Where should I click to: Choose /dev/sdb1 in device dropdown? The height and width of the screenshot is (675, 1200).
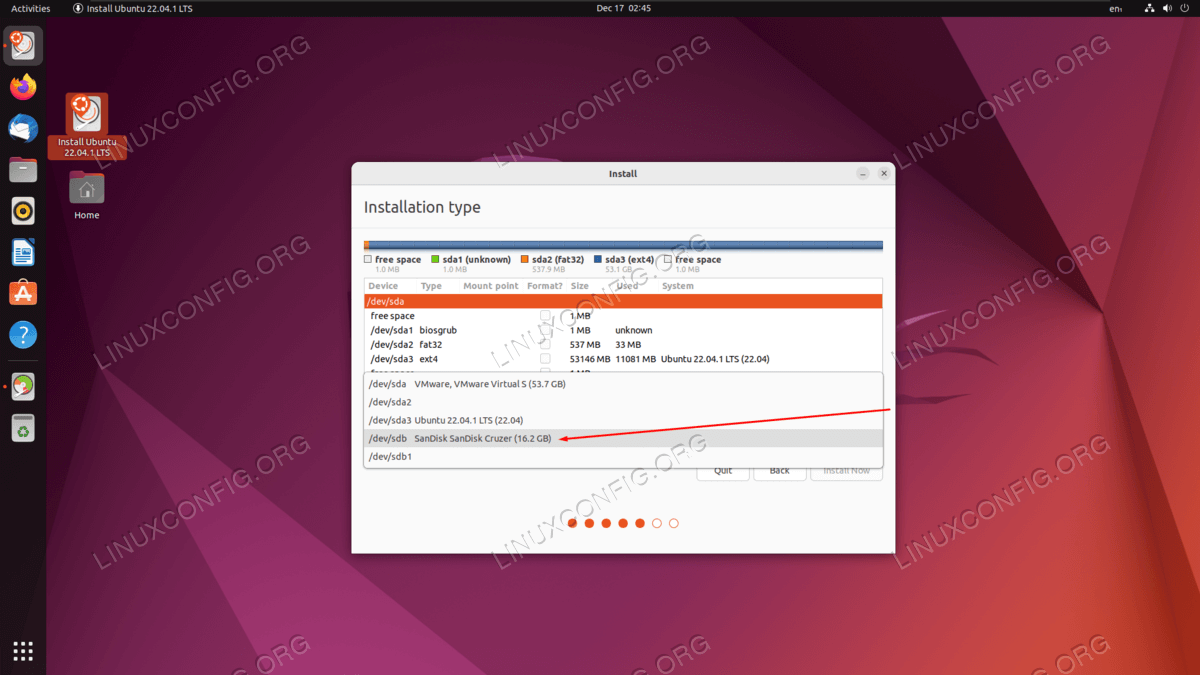coord(623,456)
